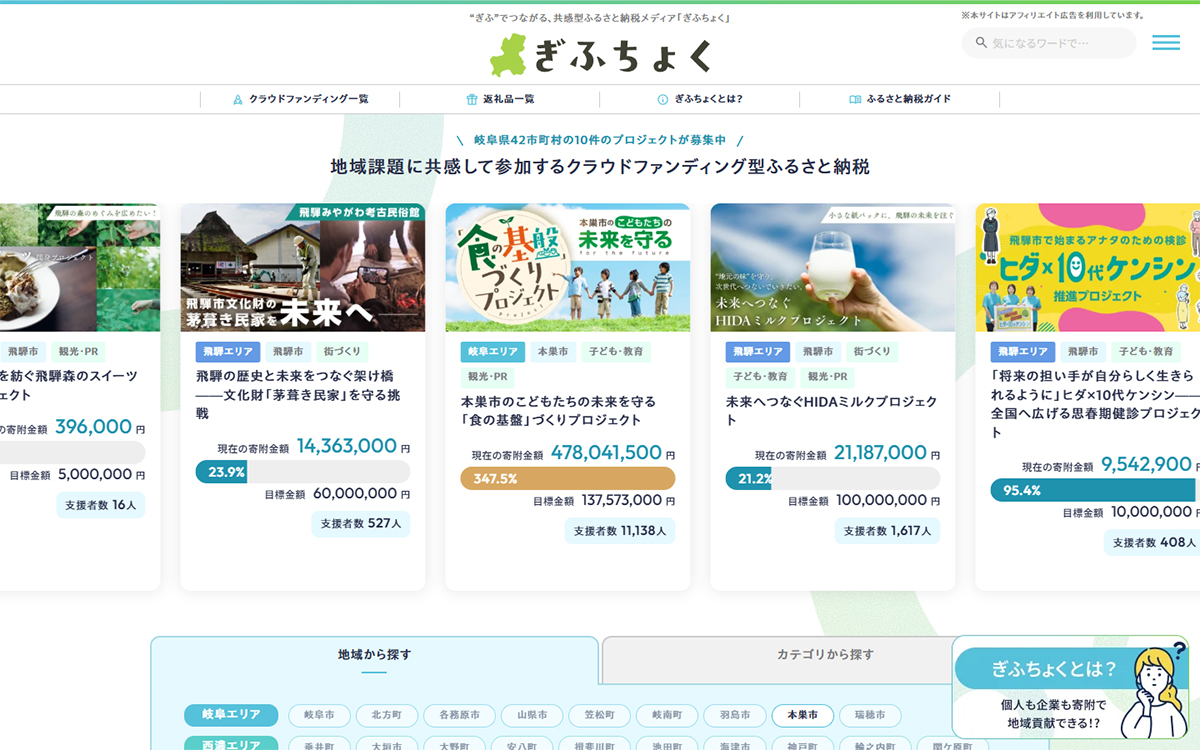The height and width of the screenshot is (750, 1200).
Task: Open the 返礼品一覧 menu item
Action: coord(508,99)
